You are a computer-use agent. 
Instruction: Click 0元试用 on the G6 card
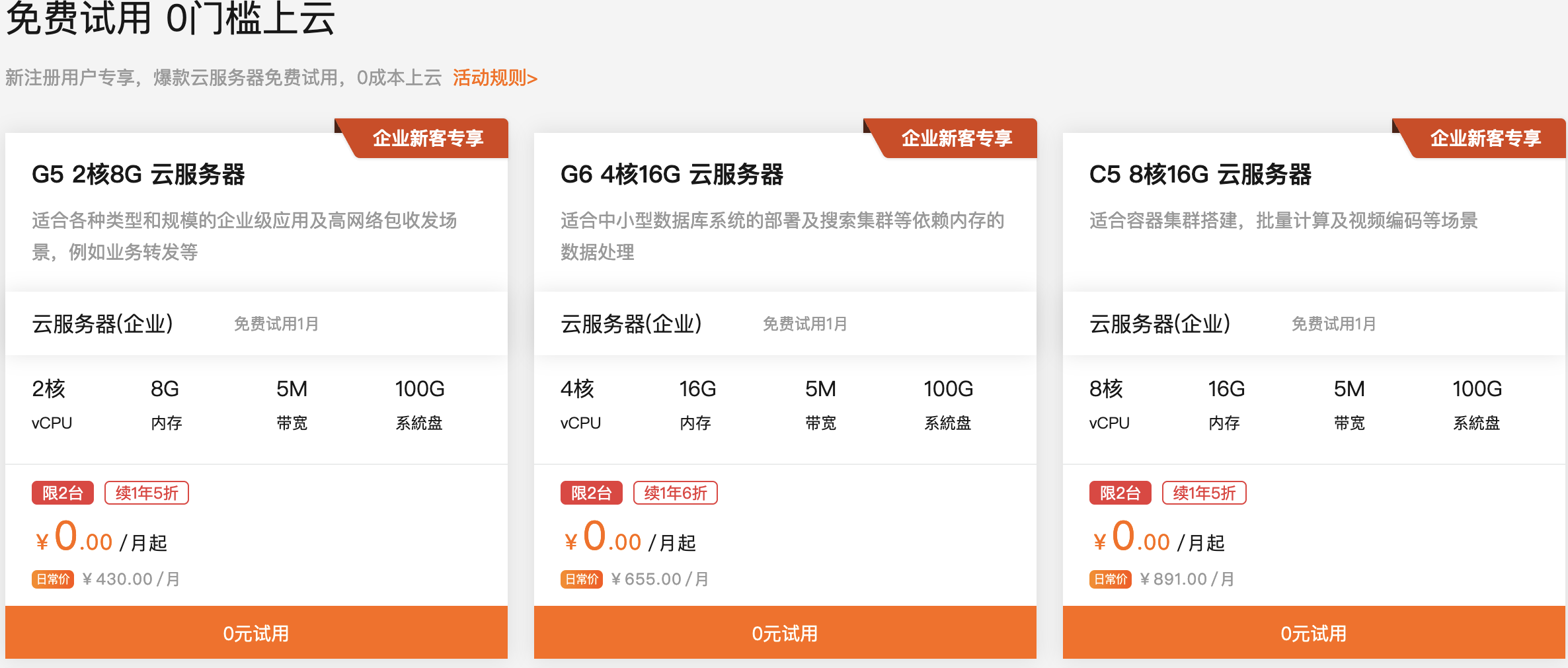point(785,633)
